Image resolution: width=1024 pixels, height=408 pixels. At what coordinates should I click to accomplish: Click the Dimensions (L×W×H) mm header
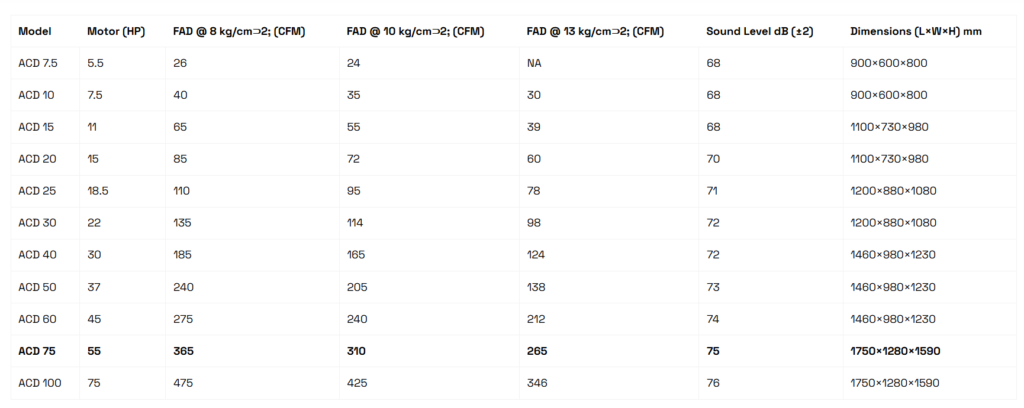click(915, 31)
